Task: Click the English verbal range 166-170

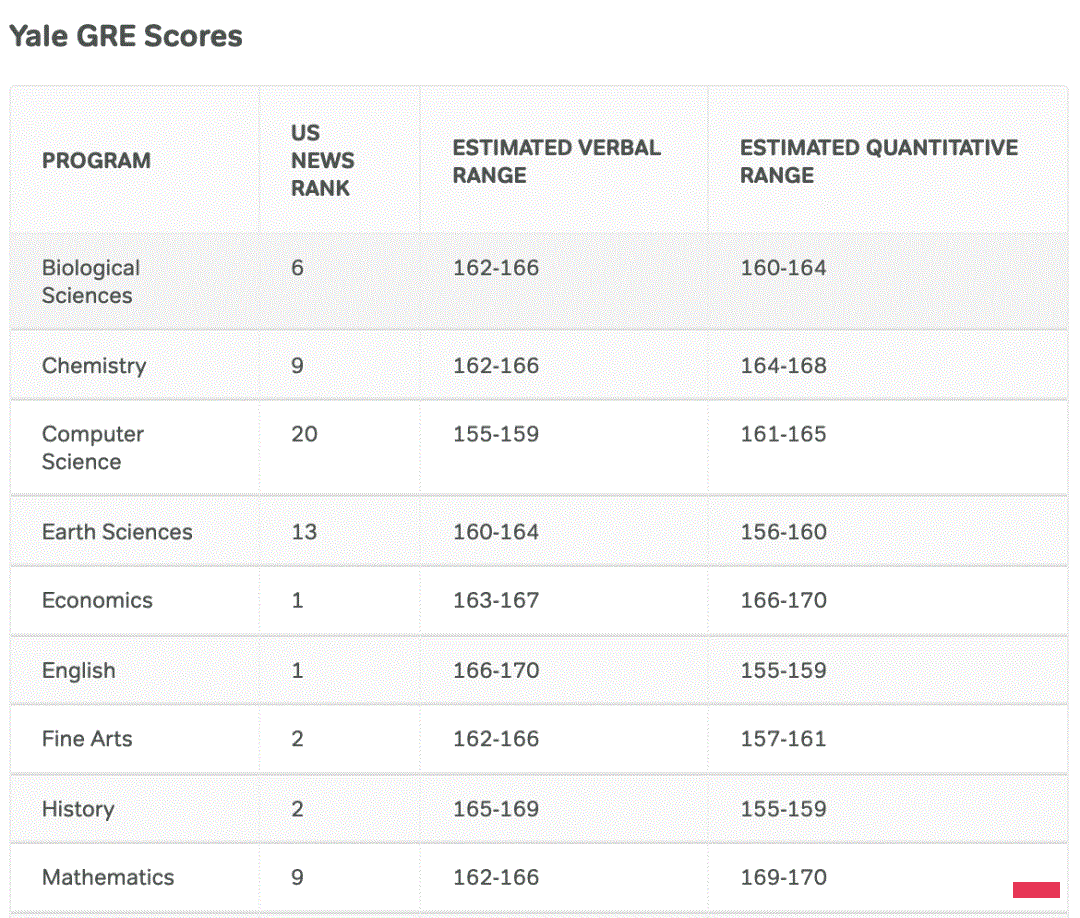Action: click(x=496, y=670)
